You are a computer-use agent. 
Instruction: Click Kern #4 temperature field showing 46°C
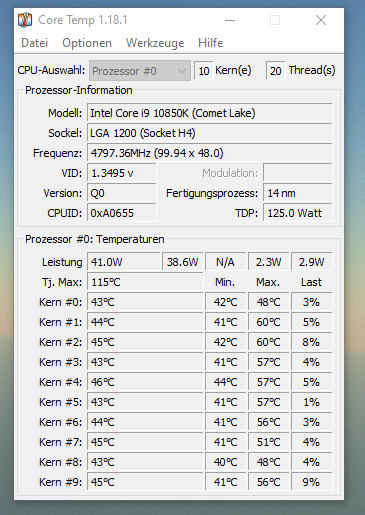tap(145, 382)
